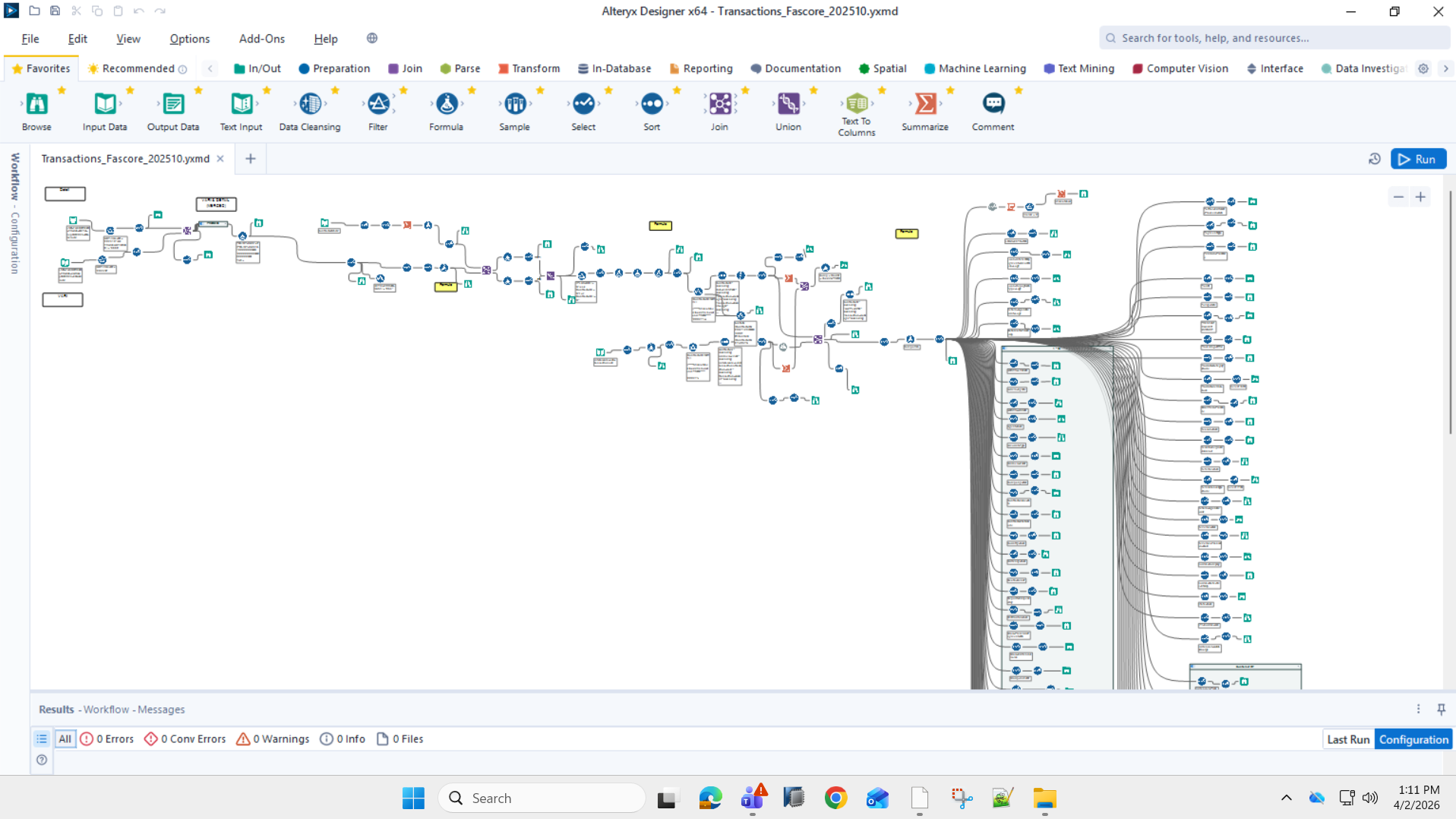Open the schedule history clock icon
1456x819 pixels.
1374,159
